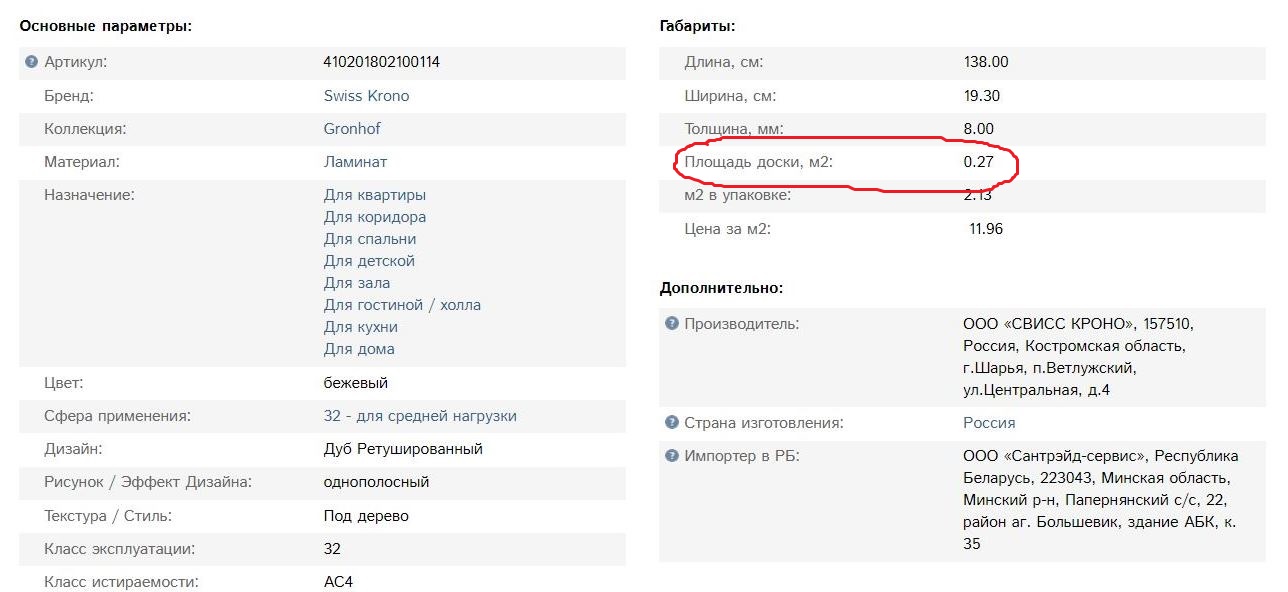Open the Swiss Krono brand link
The width and height of the screenshot is (1288, 592).
point(366,96)
